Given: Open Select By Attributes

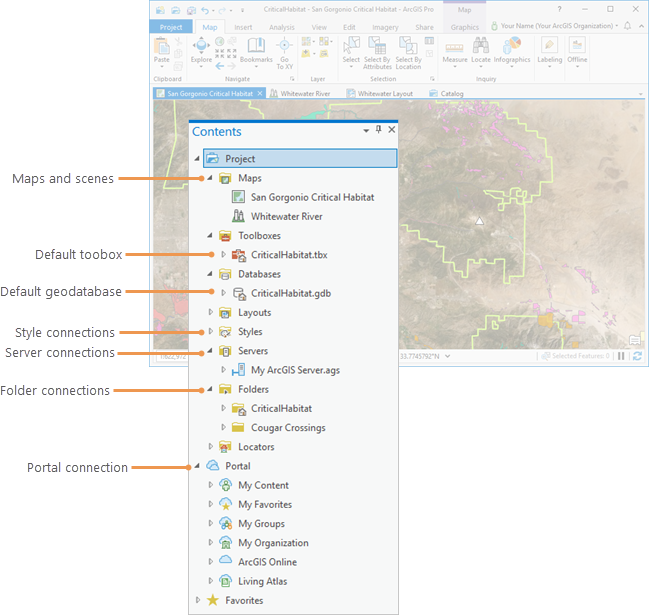Looking at the screenshot, I should pos(377,53).
